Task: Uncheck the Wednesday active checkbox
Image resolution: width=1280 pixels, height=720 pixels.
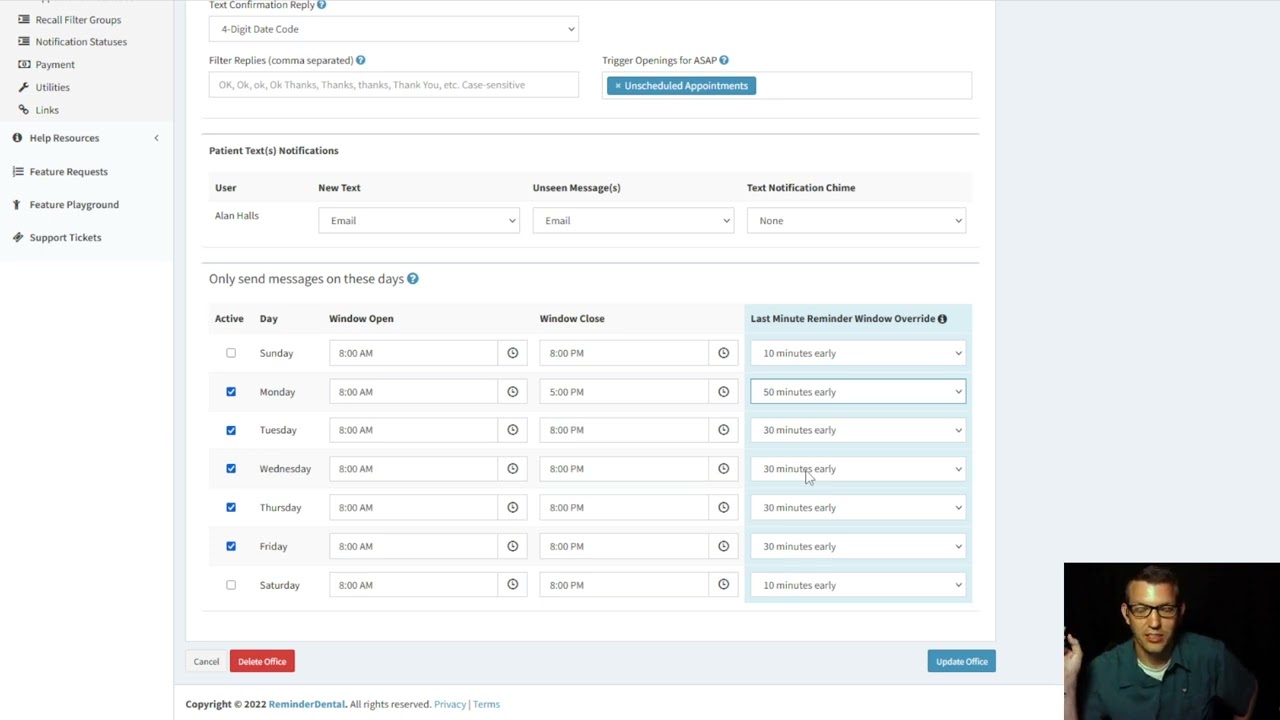Action: click(231, 469)
